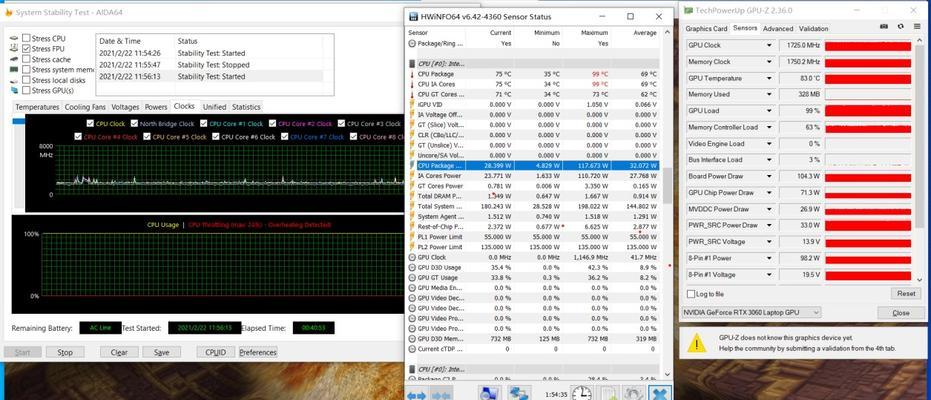Click HWiNFO log file icon
The width and height of the screenshot is (931, 400).
[x=608, y=394]
